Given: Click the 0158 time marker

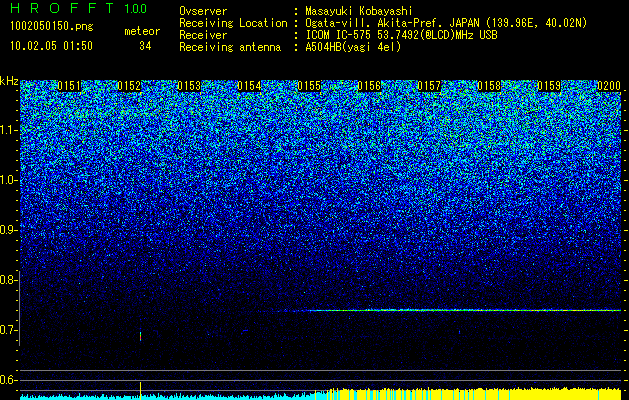Looking at the screenshot, I should tap(489, 86).
